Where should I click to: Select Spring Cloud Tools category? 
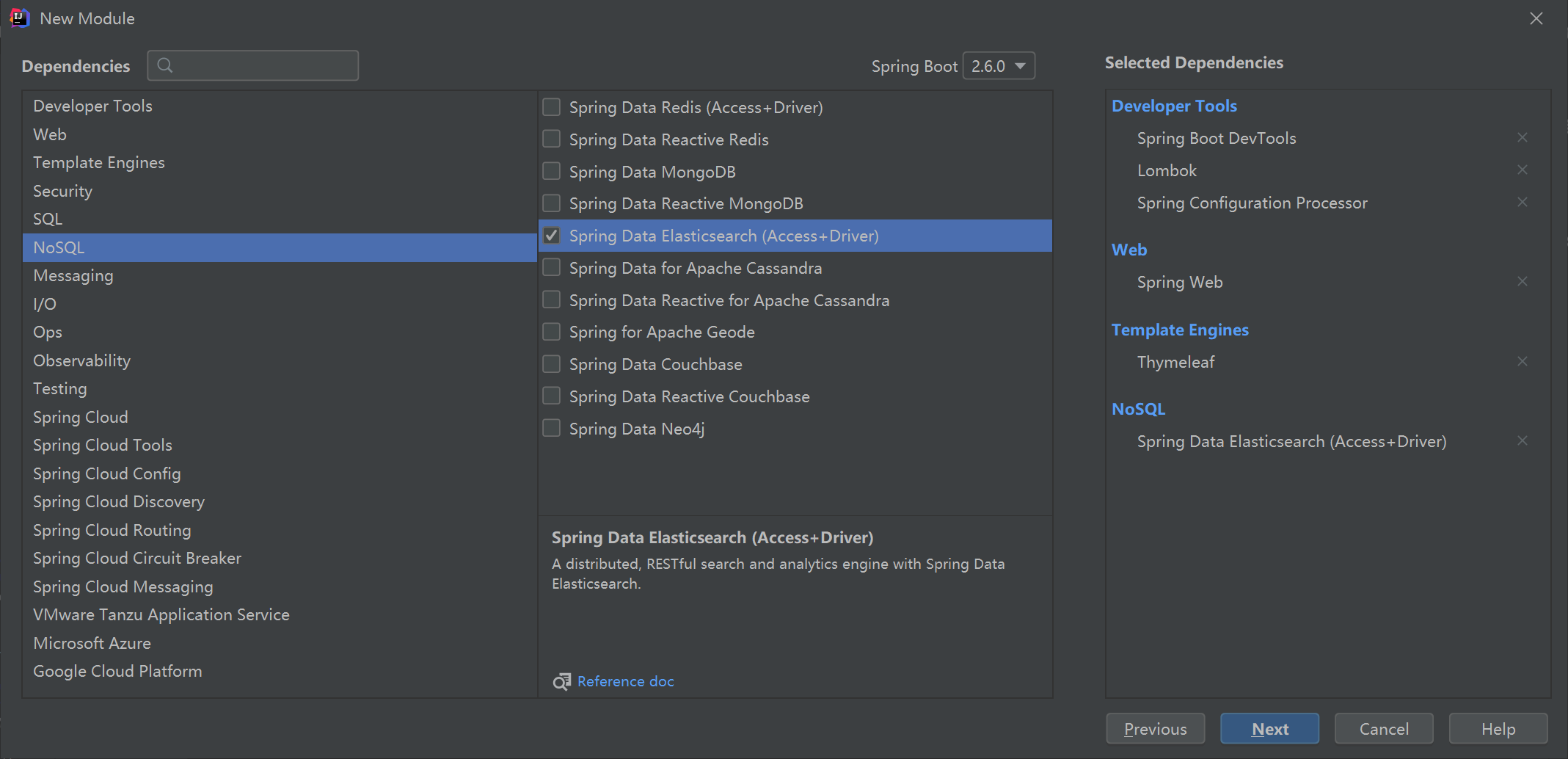point(280,446)
